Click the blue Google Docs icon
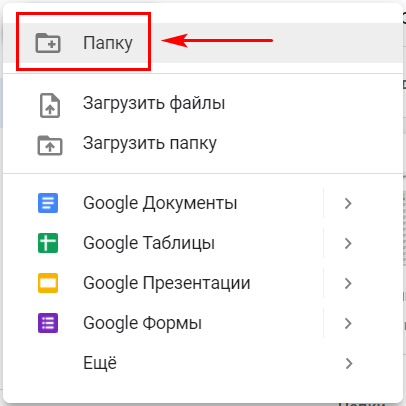This screenshot has width=406, height=406. click(48, 203)
